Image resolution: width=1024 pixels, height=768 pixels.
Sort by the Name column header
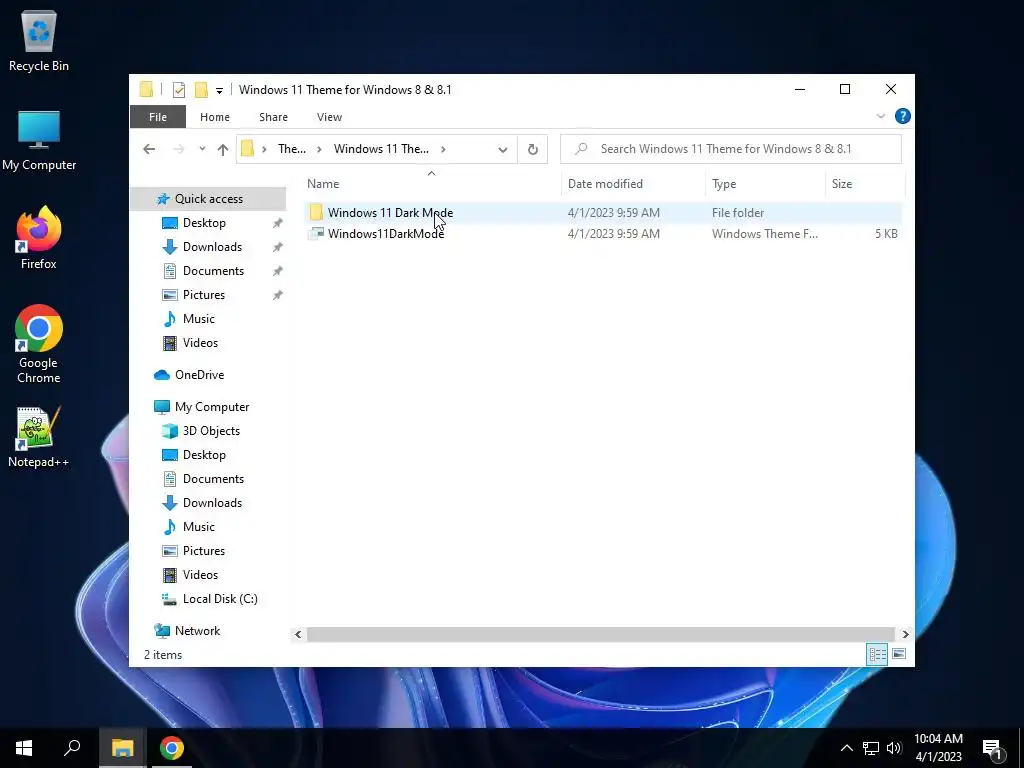tap(323, 184)
